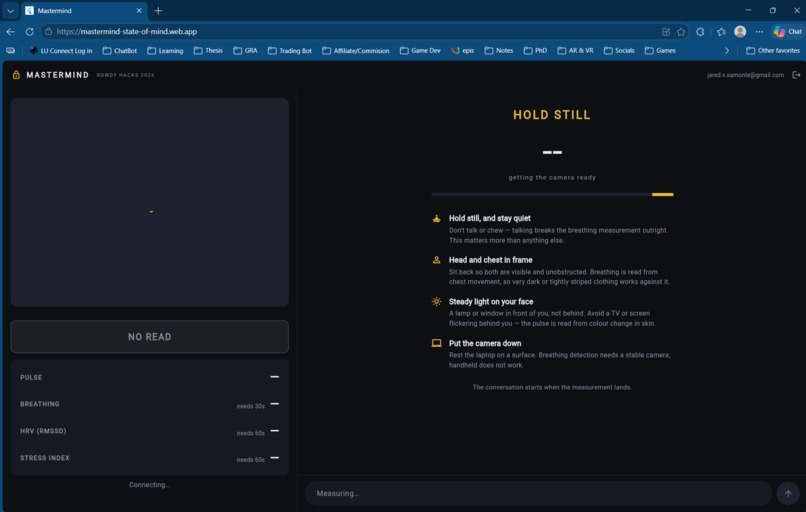
Task: View site information lock icon
Action: coord(48,31)
